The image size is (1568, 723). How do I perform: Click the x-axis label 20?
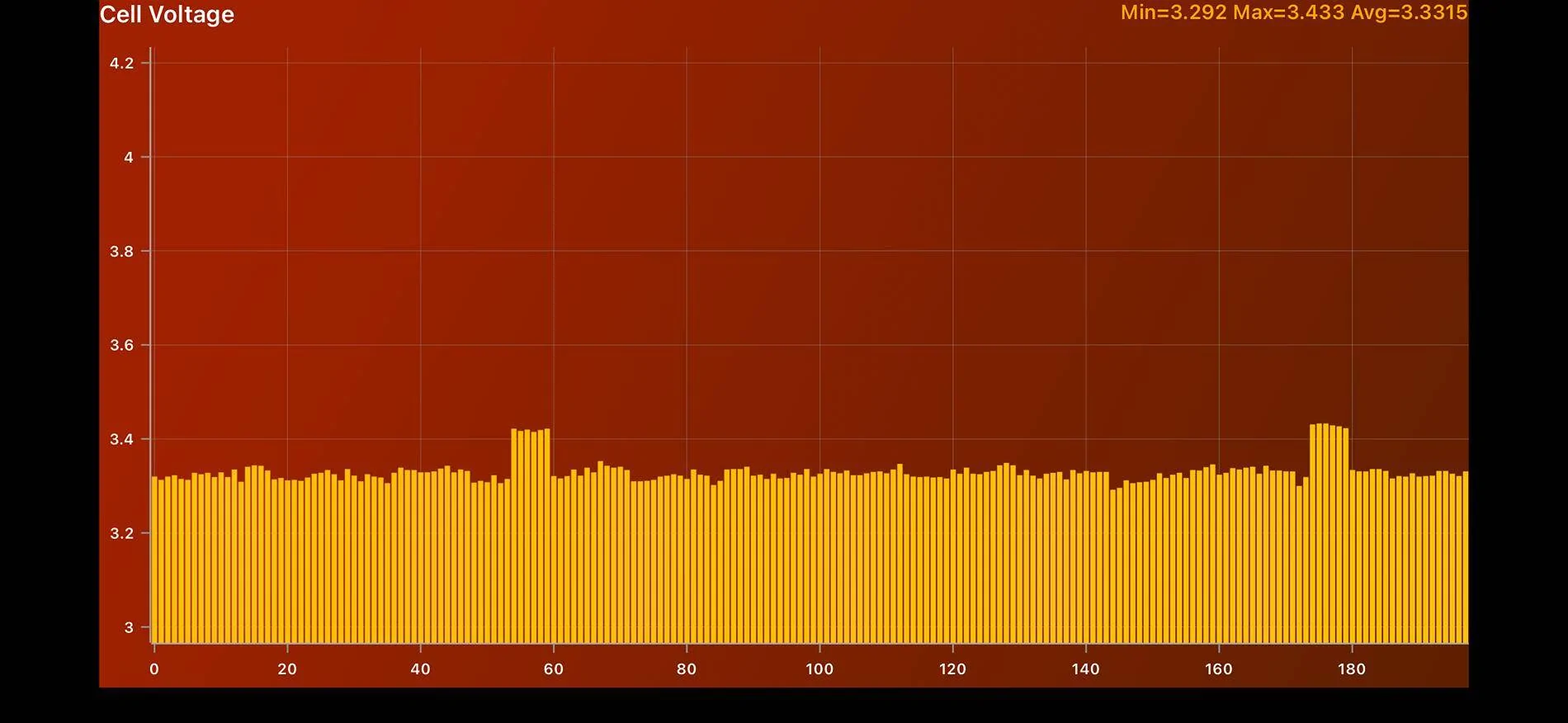point(287,669)
